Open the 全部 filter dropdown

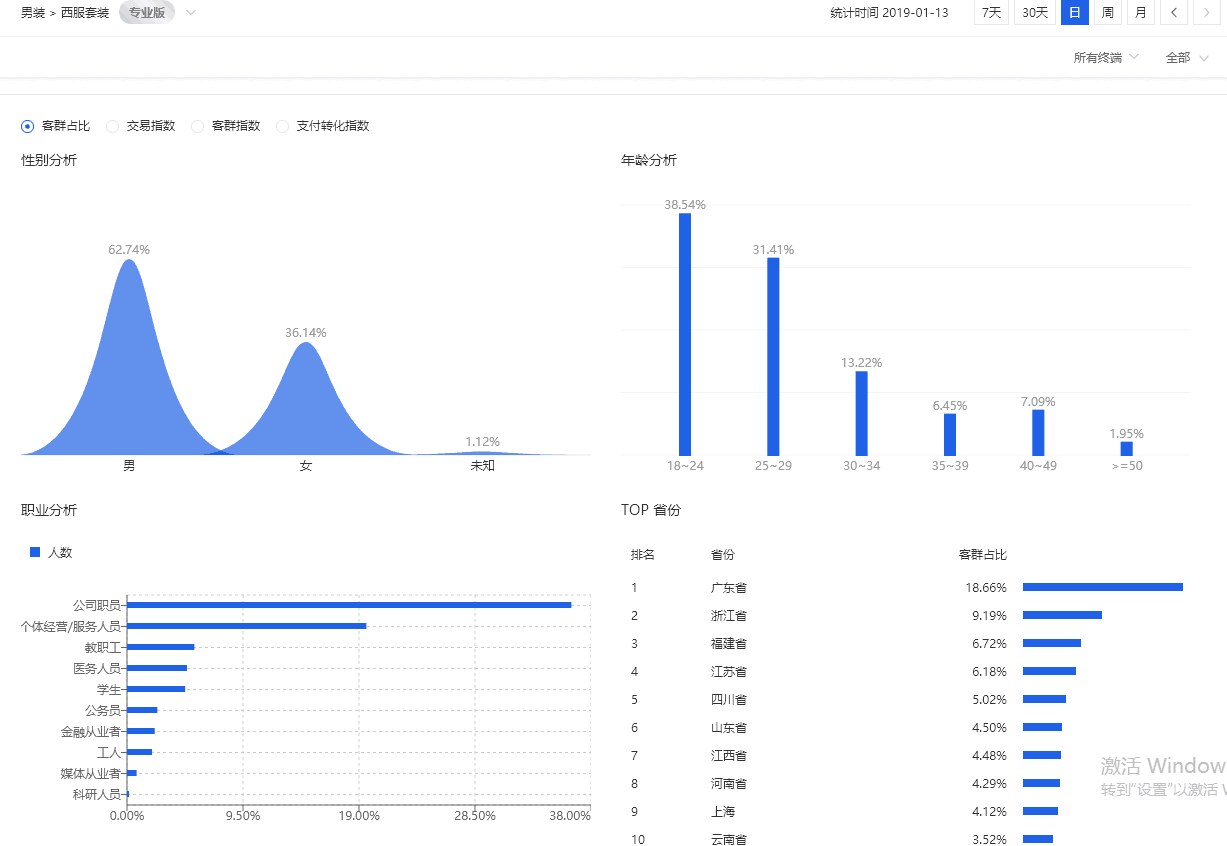coord(1186,58)
